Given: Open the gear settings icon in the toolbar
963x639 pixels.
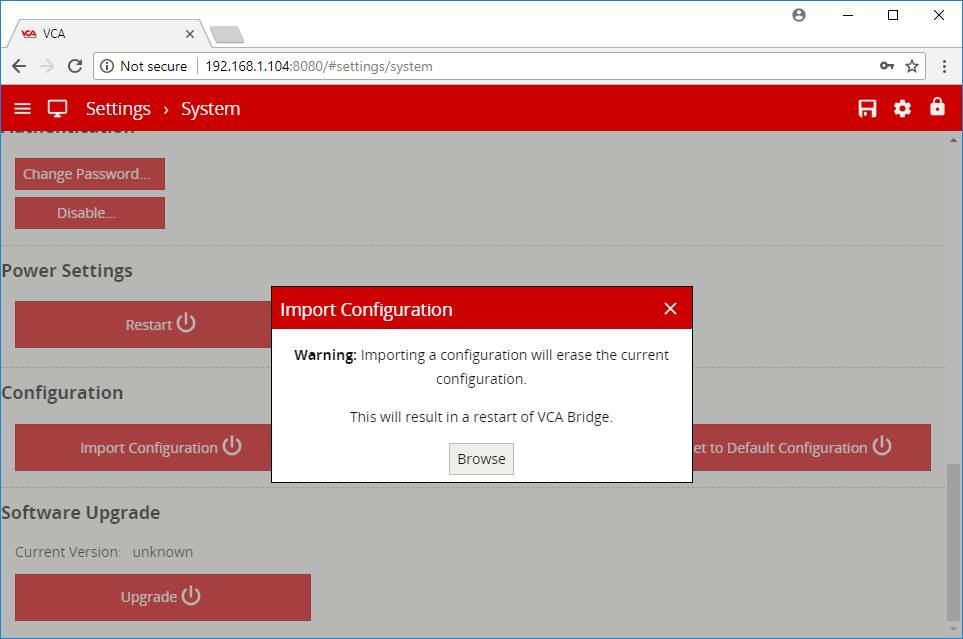Looking at the screenshot, I should (902, 108).
